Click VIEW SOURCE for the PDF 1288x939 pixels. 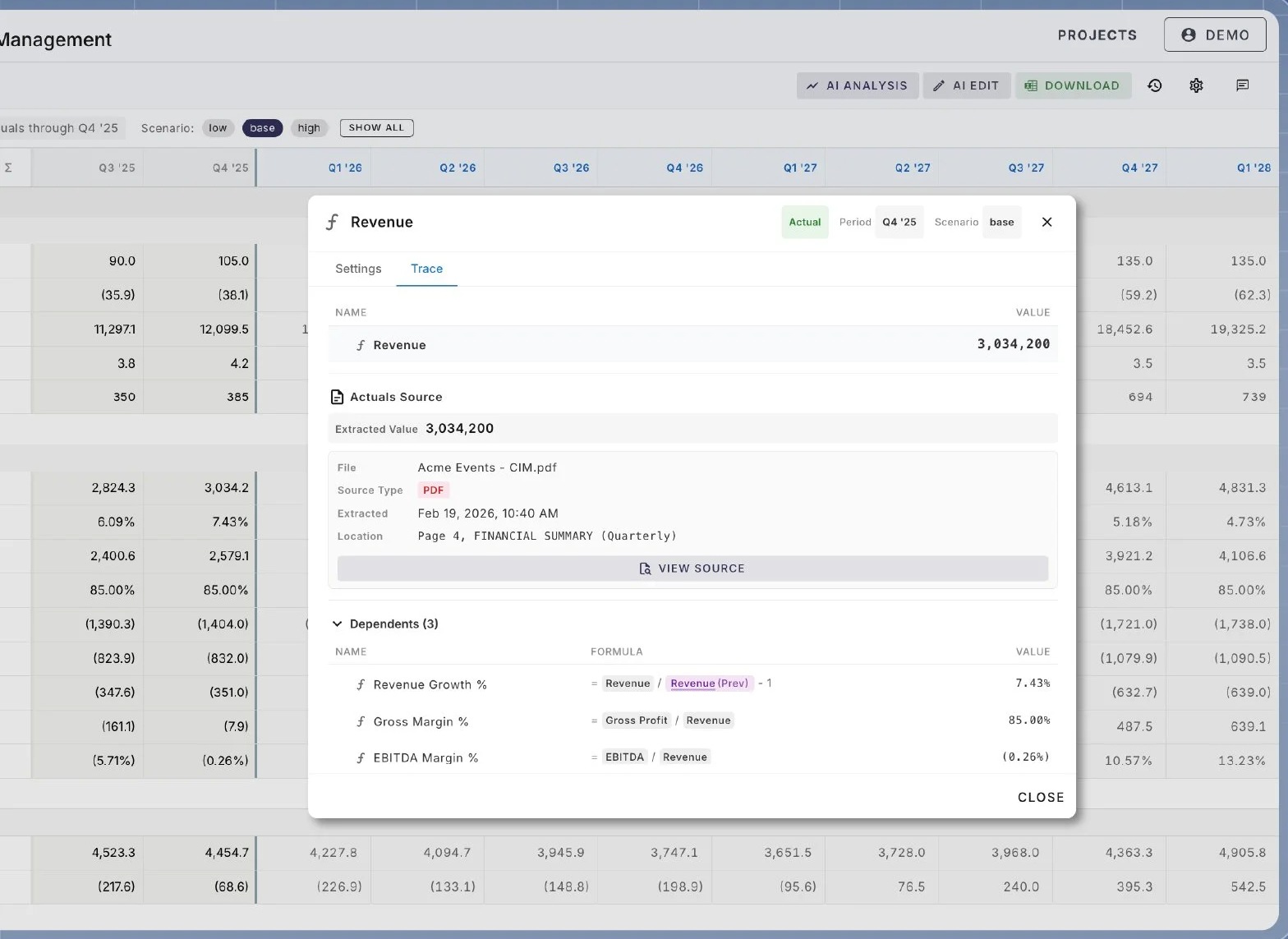(692, 568)
